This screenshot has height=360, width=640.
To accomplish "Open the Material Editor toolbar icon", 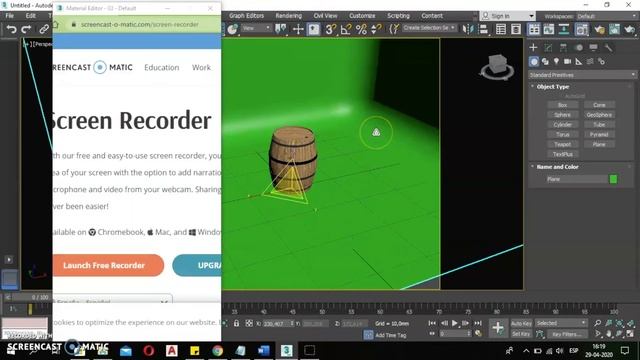I will (582, 29).
